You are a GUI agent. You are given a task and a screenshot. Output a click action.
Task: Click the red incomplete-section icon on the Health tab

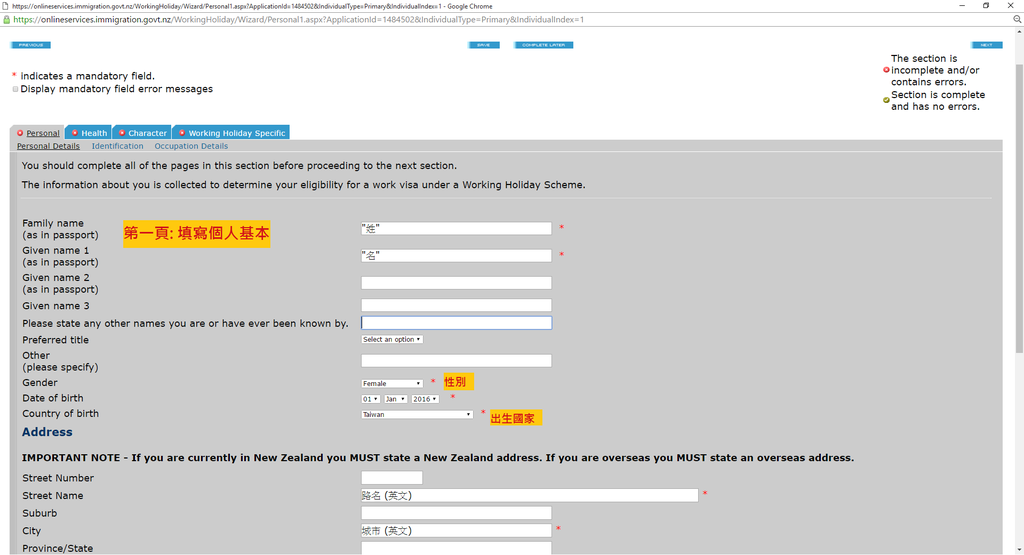[75, 133]
